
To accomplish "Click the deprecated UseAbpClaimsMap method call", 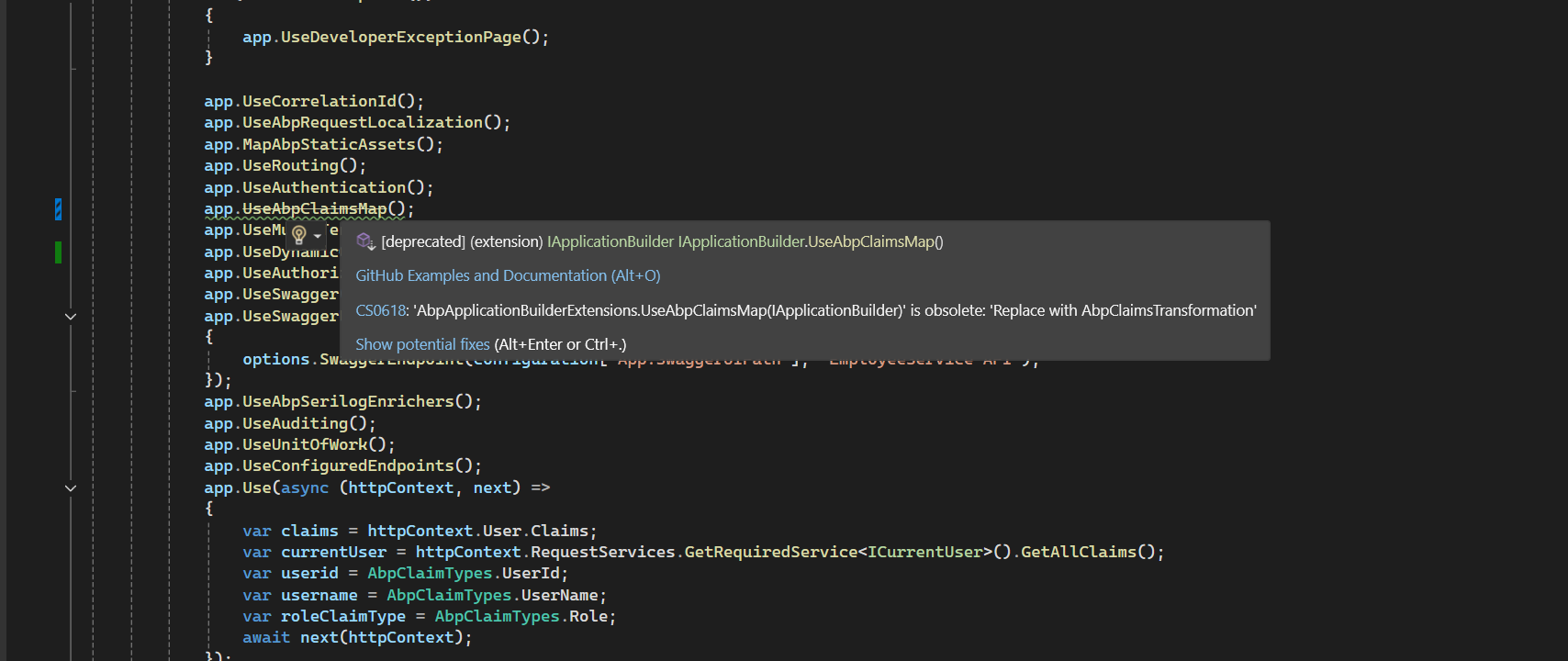I will (314, 209).
